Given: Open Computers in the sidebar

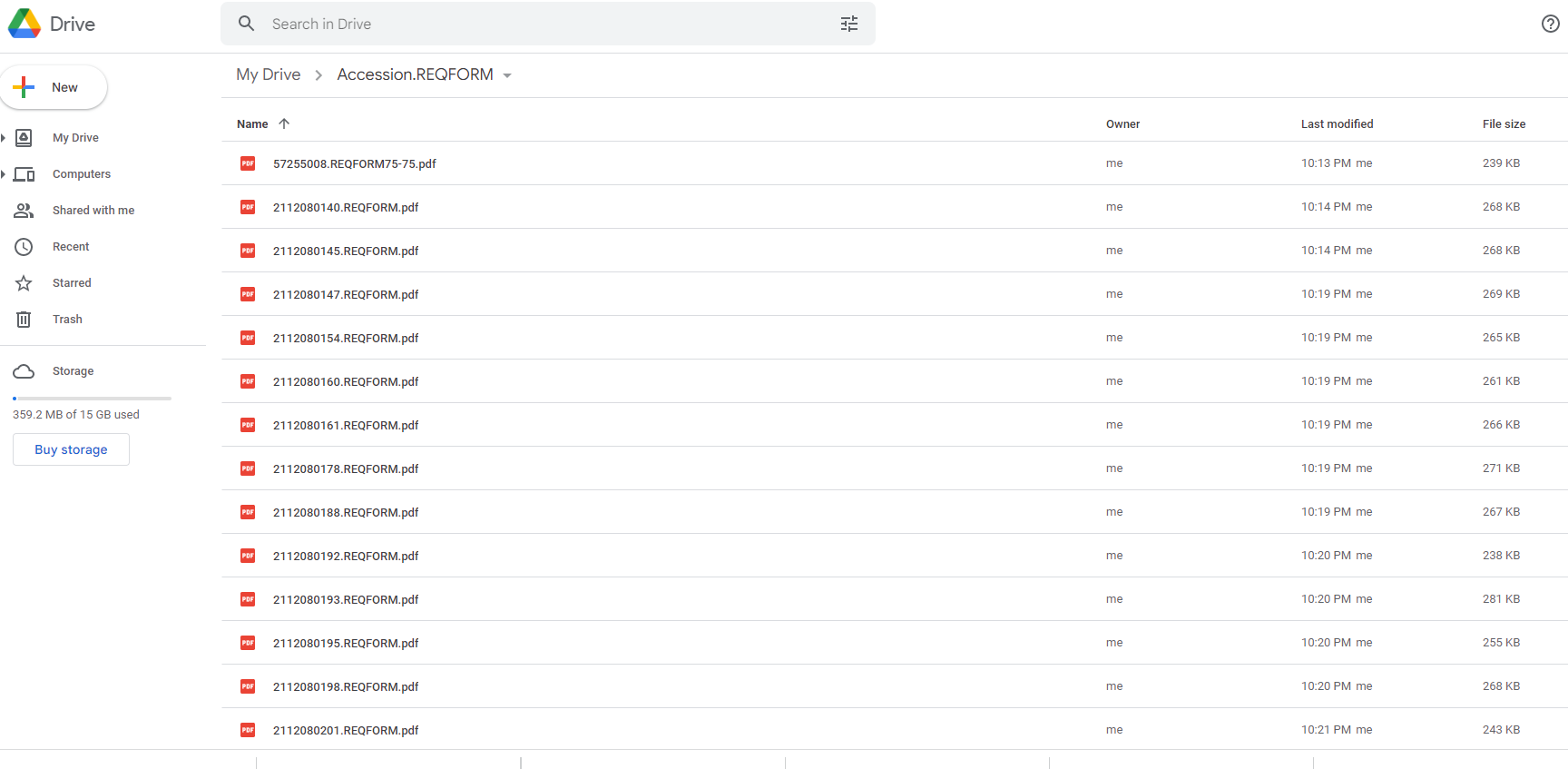Looking at the screenshot, I should pyautogui.click(x=82, y=174).
